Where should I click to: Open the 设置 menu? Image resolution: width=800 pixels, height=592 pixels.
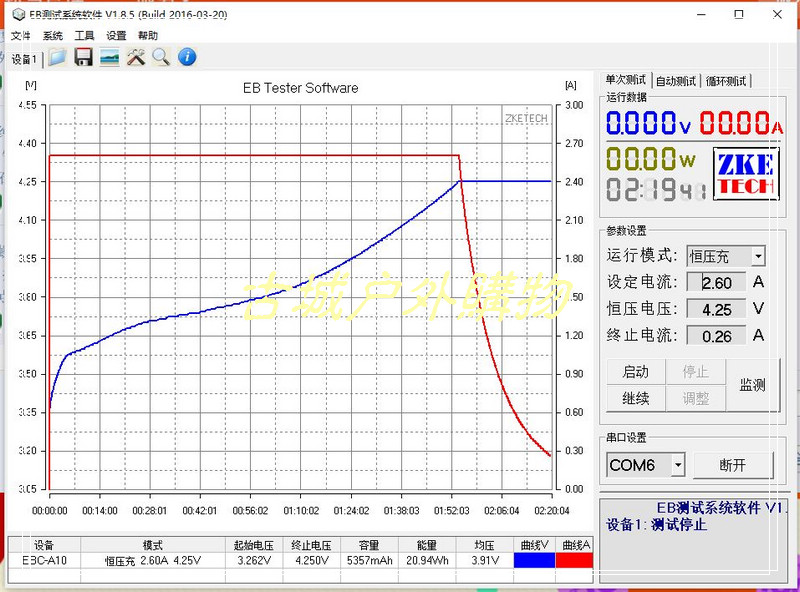click(x=117, y=35)
